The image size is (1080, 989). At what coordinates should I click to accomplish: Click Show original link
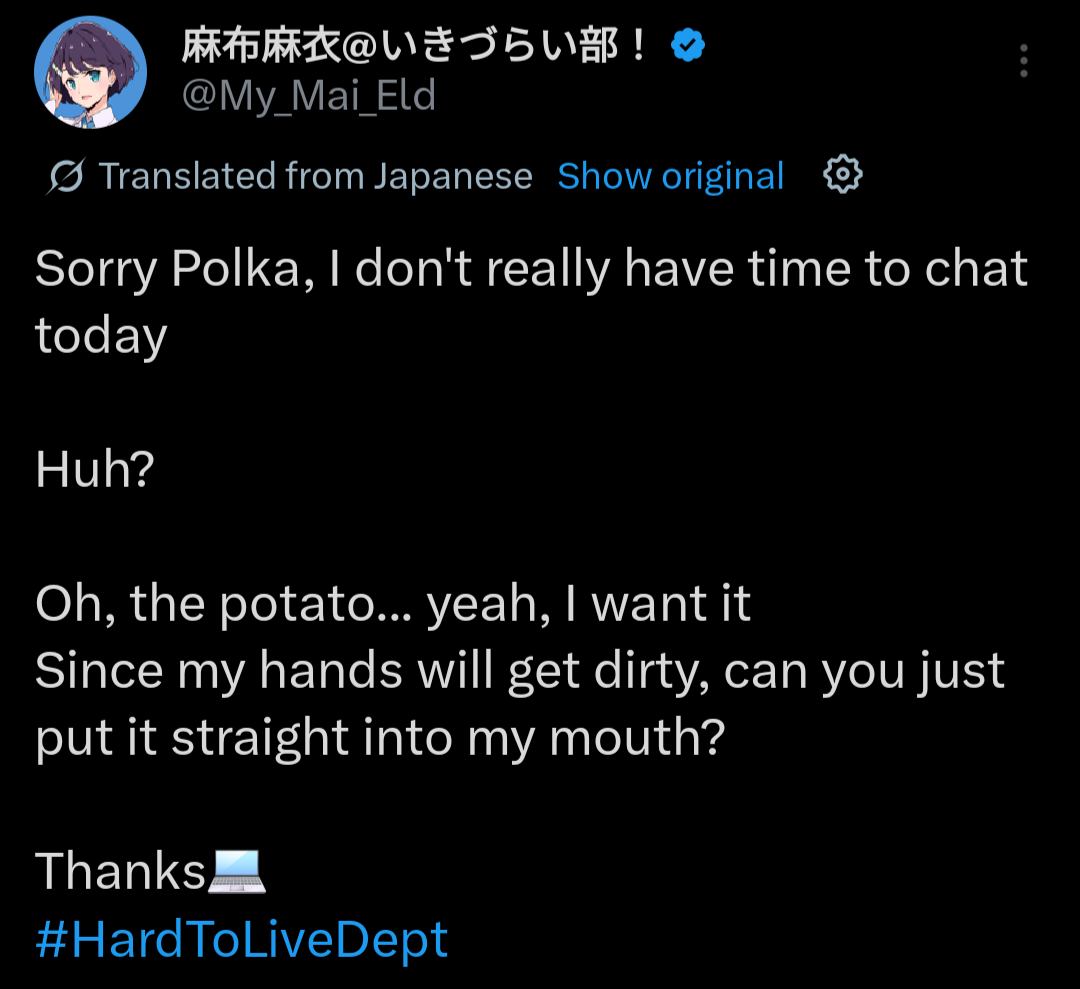pyautogui.click(x=670, y=176)
